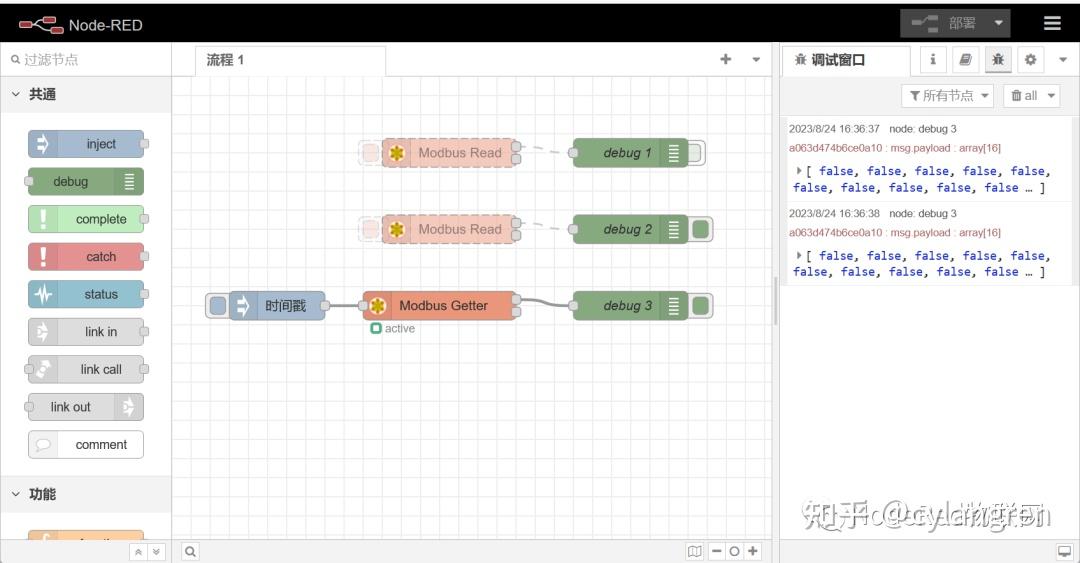Toggle the navigator map view
The image size is (1080, 563).
click(x=695, y=551)
